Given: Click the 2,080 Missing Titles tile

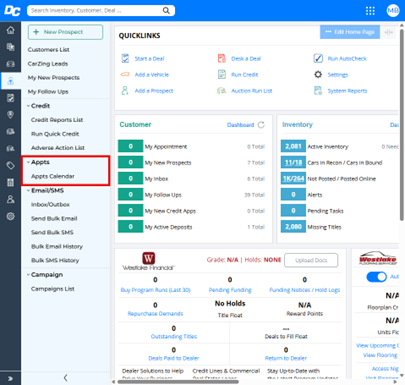Looking at the screenshot, I should pos(293,227).
